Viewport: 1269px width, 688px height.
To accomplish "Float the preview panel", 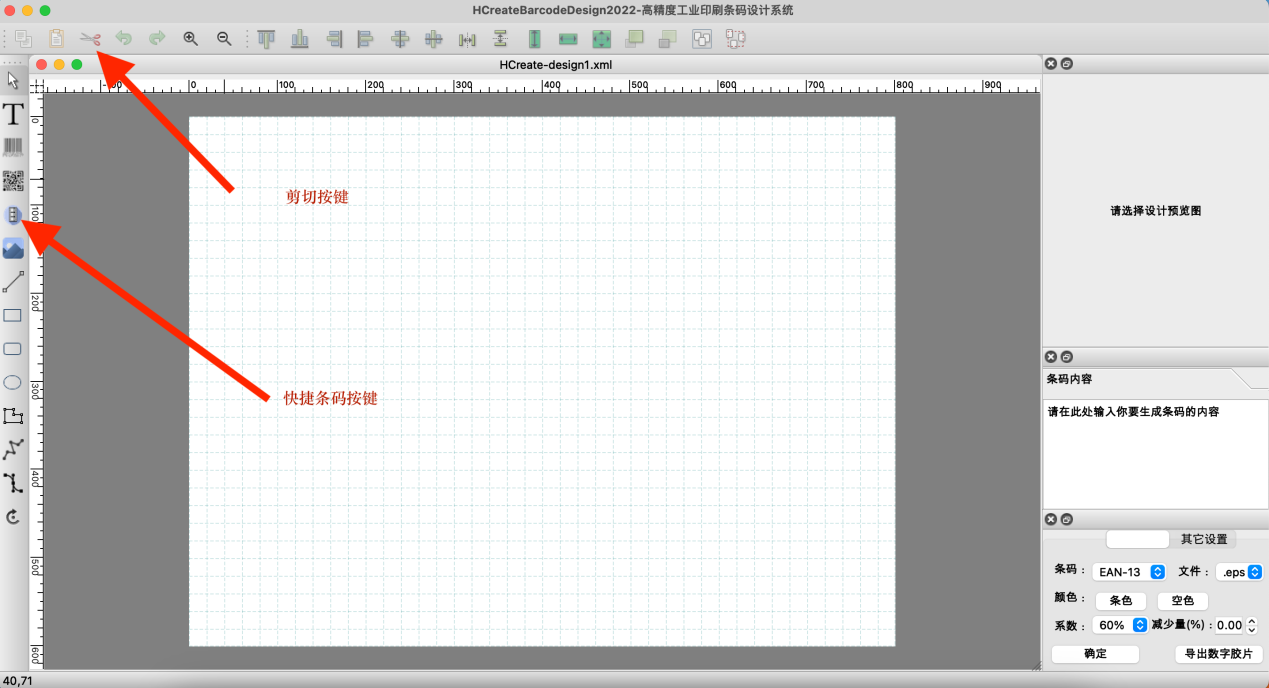I will point(1067,64).
